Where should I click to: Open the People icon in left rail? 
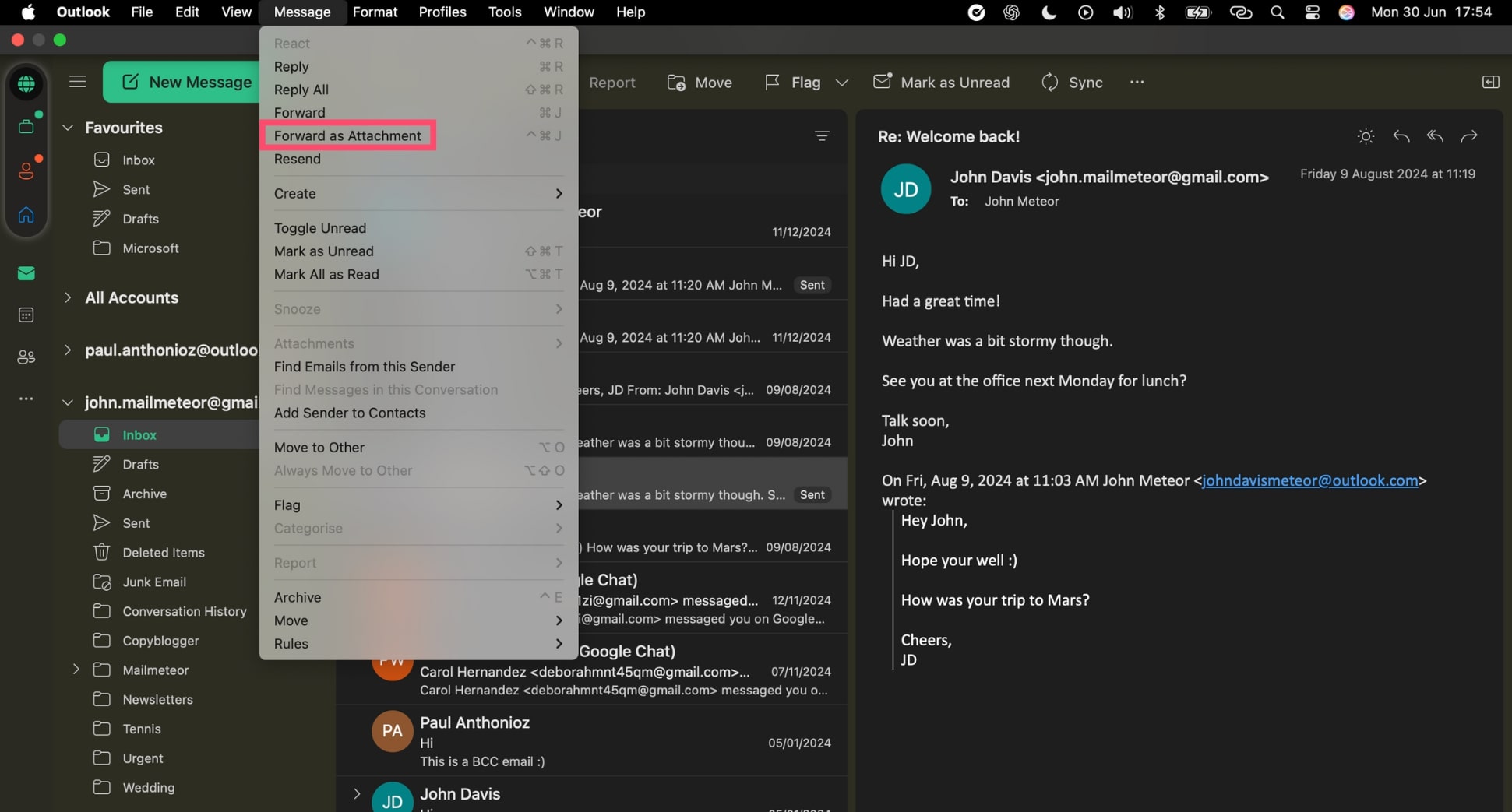click(x=26, y=357)
